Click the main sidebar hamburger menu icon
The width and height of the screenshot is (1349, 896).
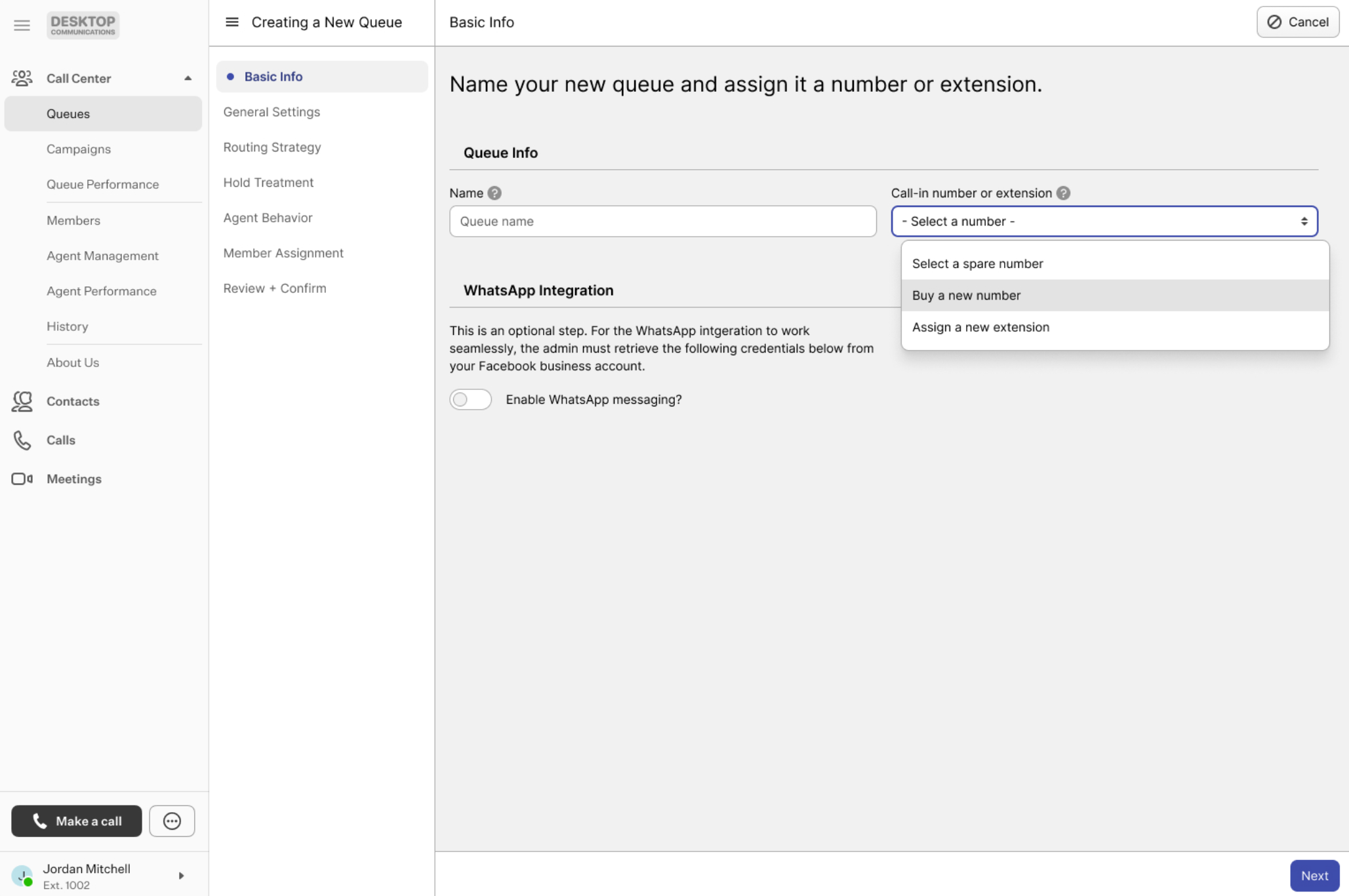click(22, 25)
